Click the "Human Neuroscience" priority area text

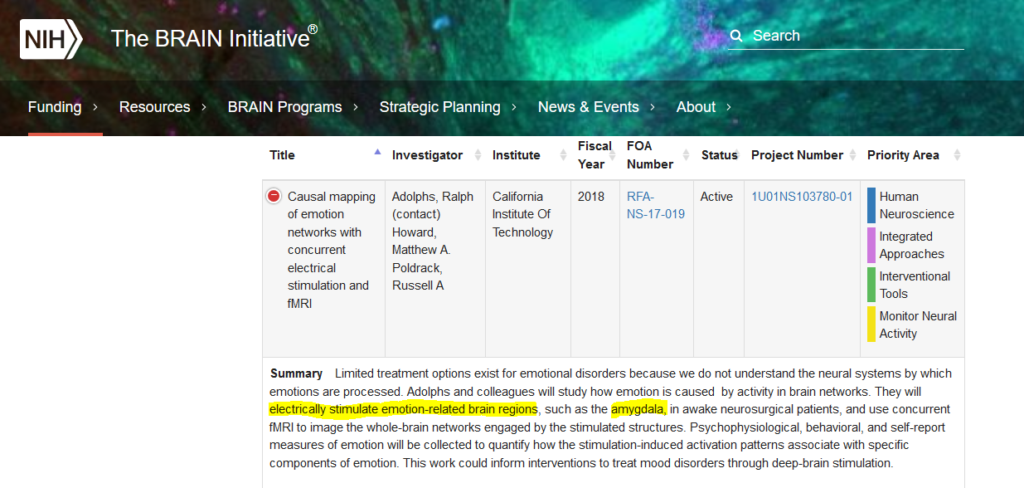pyautogui.click(x=916, y=205)
